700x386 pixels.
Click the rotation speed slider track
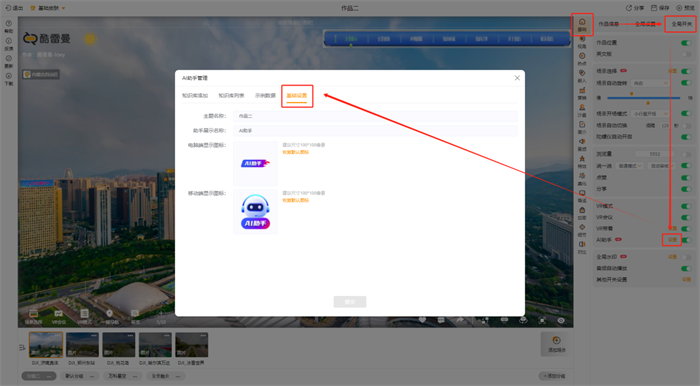643,98
